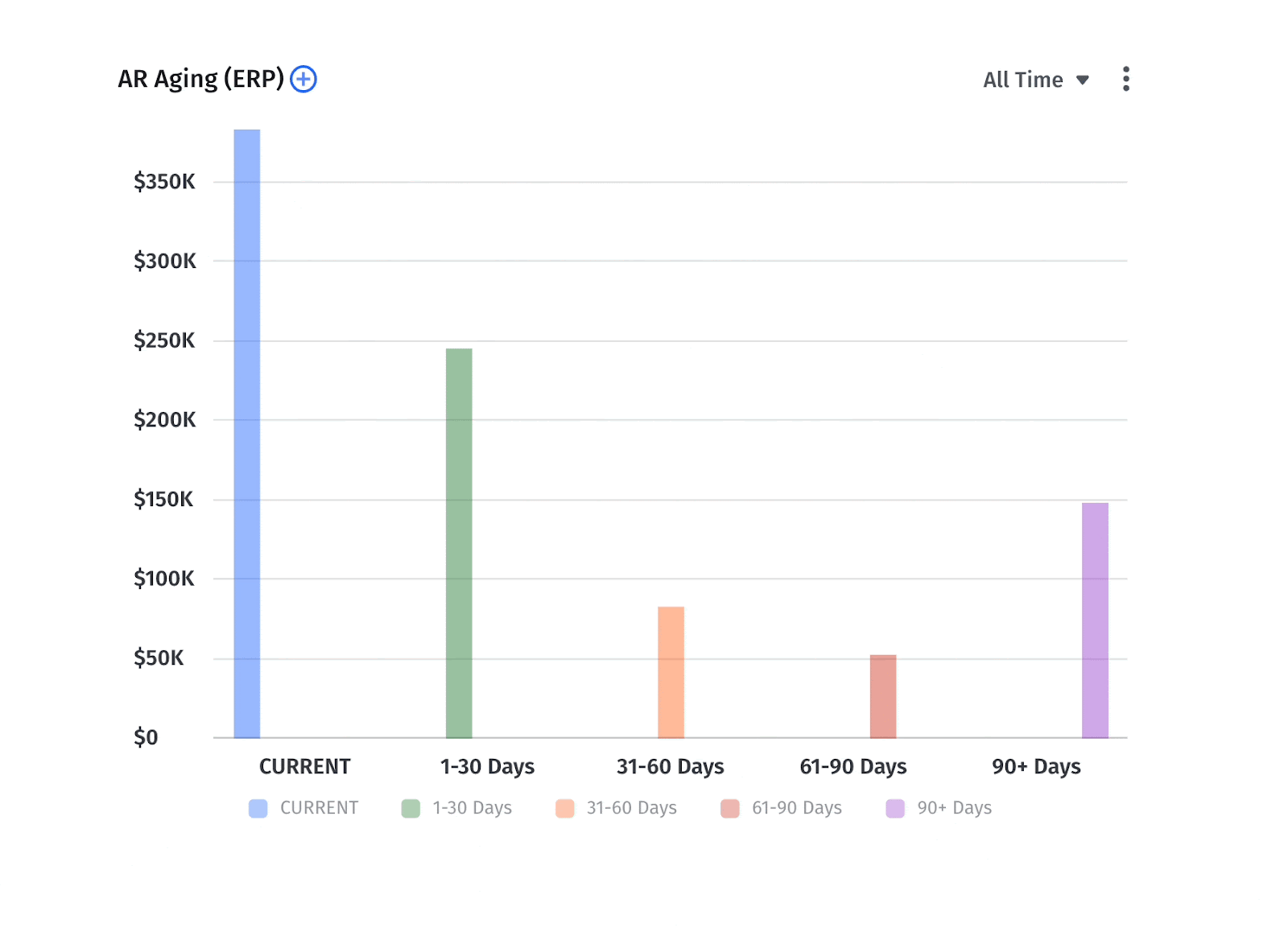Click the $0 y-axis value

[146, 737]
